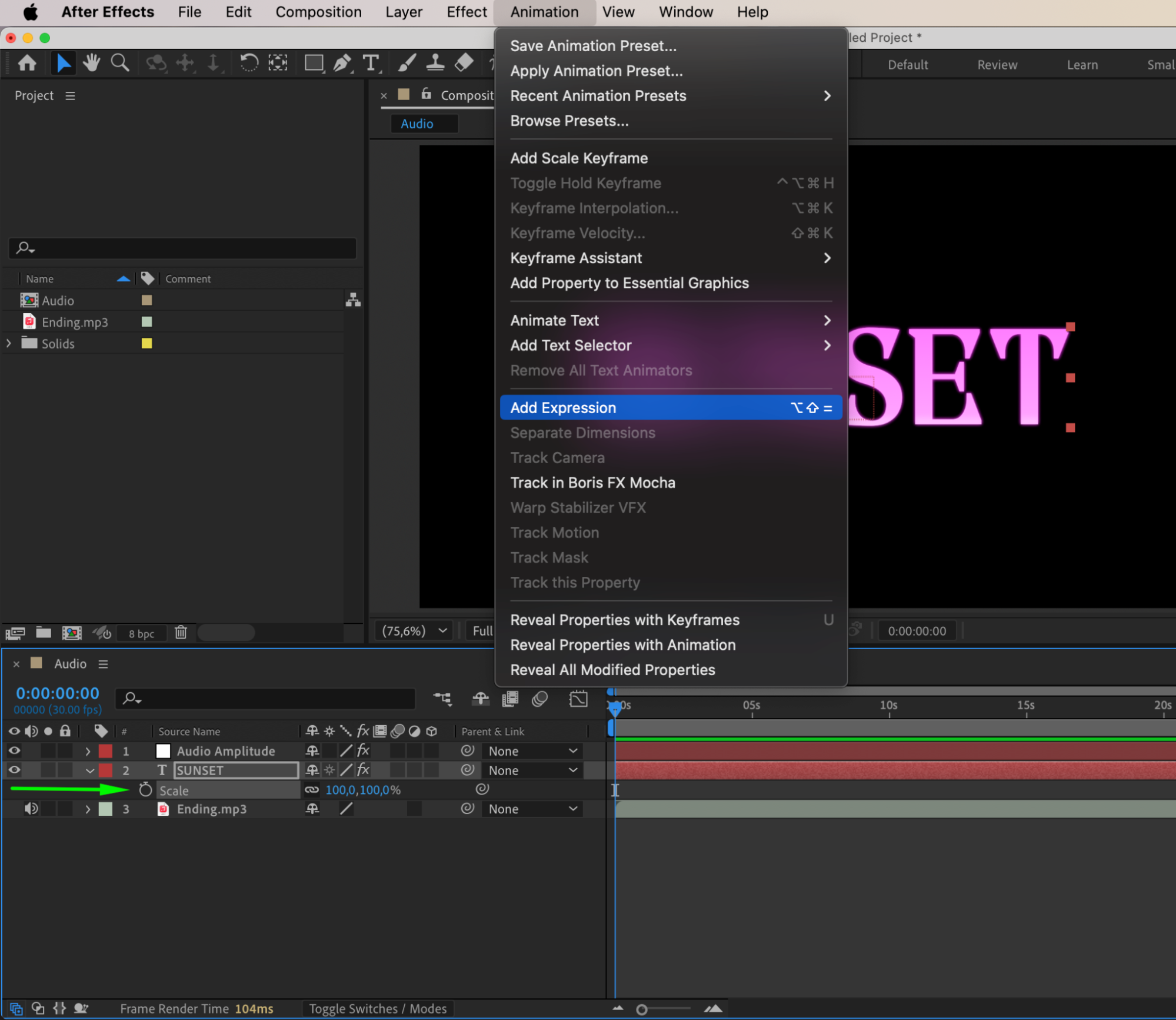The width and height of the screenshot is (1176, 1020).
Task: Click the trash delete icon in Project panel
Action: (x=181, y=633)
